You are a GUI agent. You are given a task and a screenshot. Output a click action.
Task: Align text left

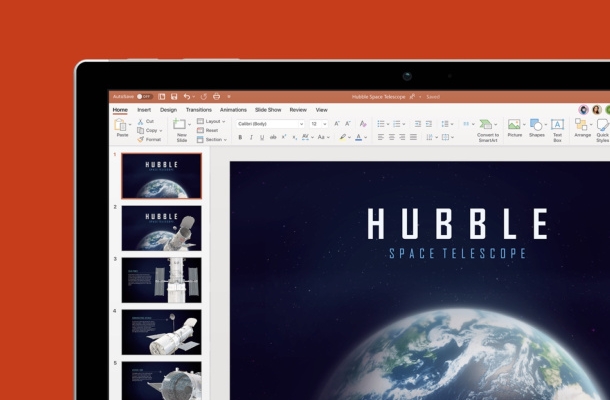pyautogui.click(x=381, y=137)
